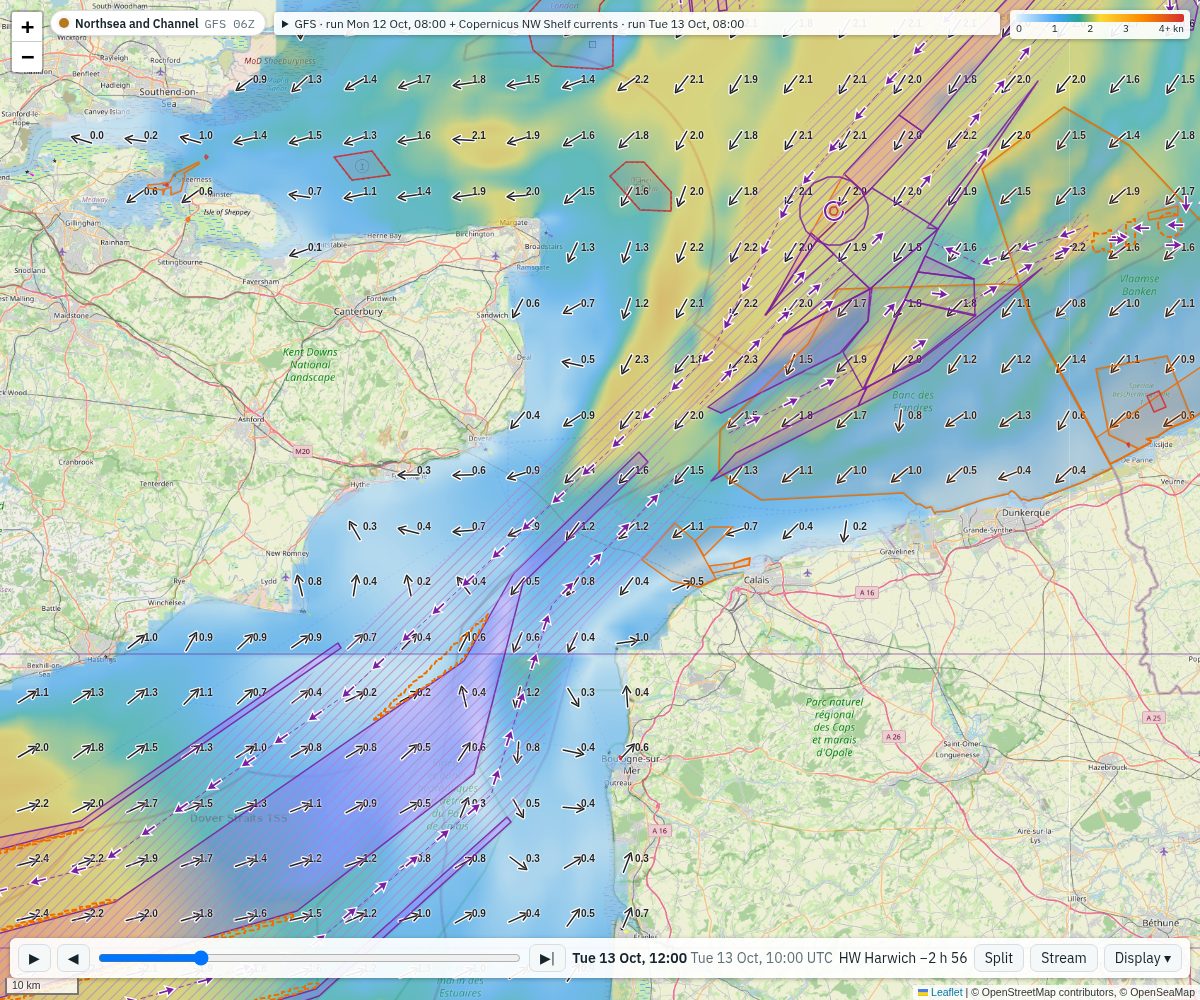The image size is (1200, 1000).
Task: Click the GFS 06Z model label
Action: coord(229,23)
